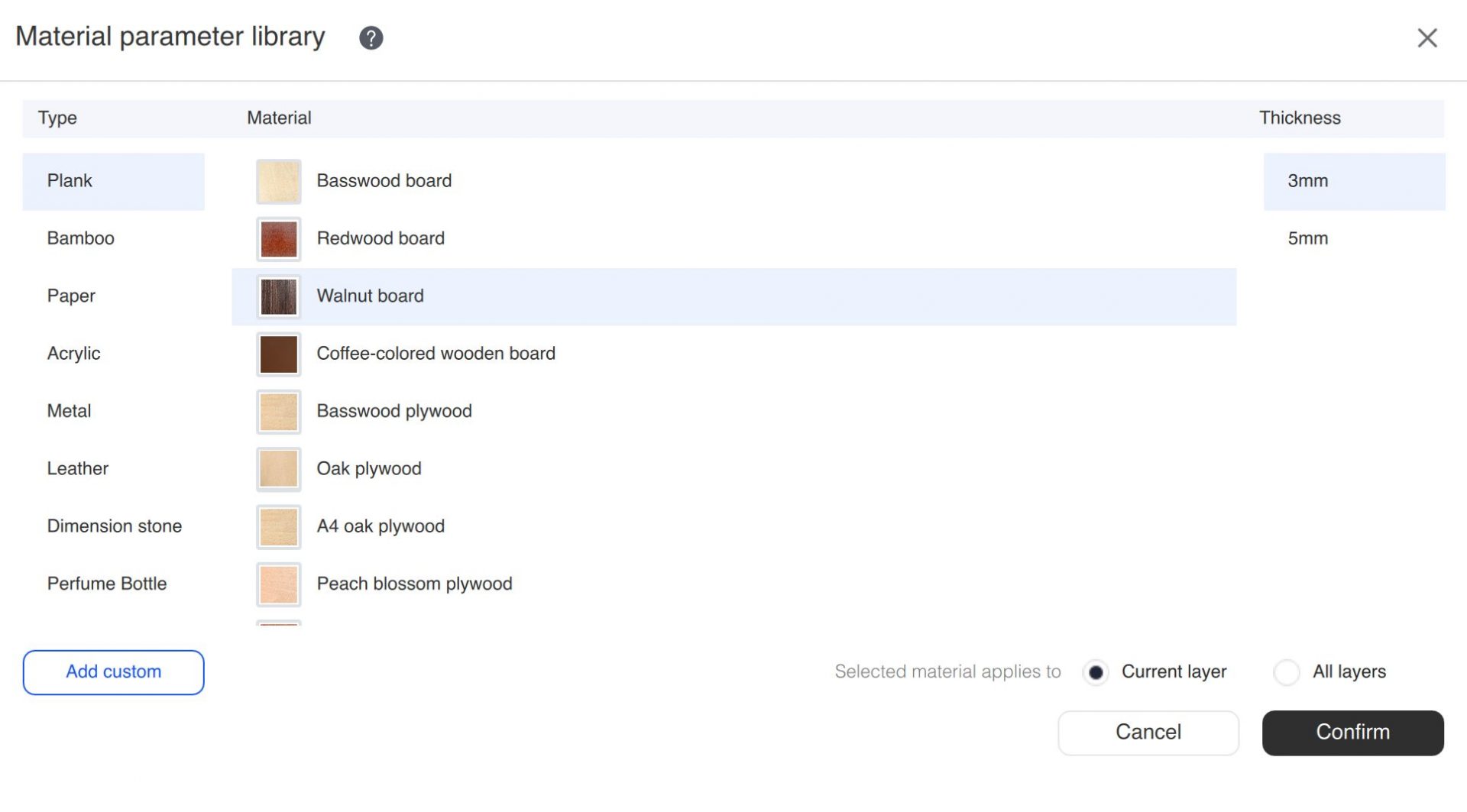Select the Basswood plywood swatch icon

279,412
